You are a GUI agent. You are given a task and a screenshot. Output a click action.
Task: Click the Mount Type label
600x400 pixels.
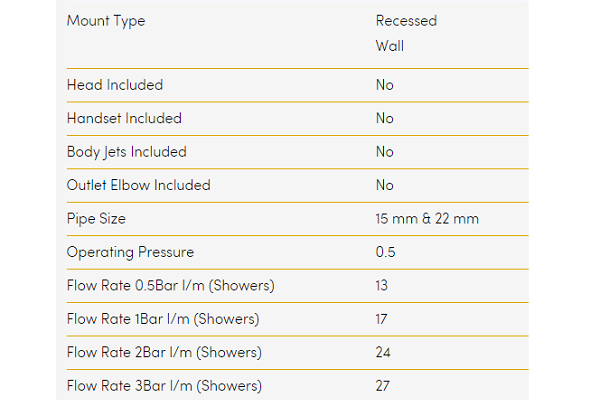tap(105, 21)
